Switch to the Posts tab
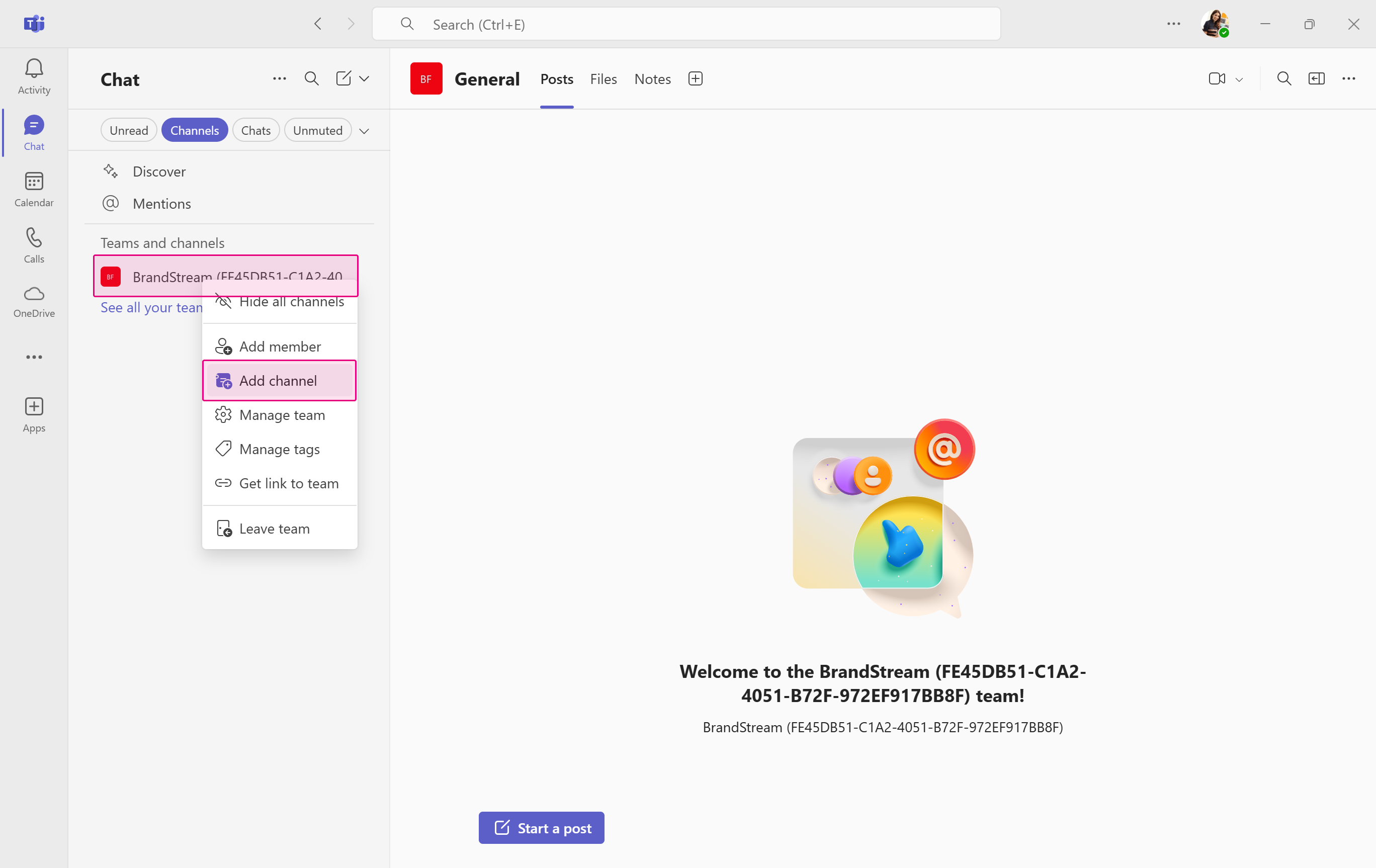This screenshot has height=868, width=1376. [x=557, y=79]
